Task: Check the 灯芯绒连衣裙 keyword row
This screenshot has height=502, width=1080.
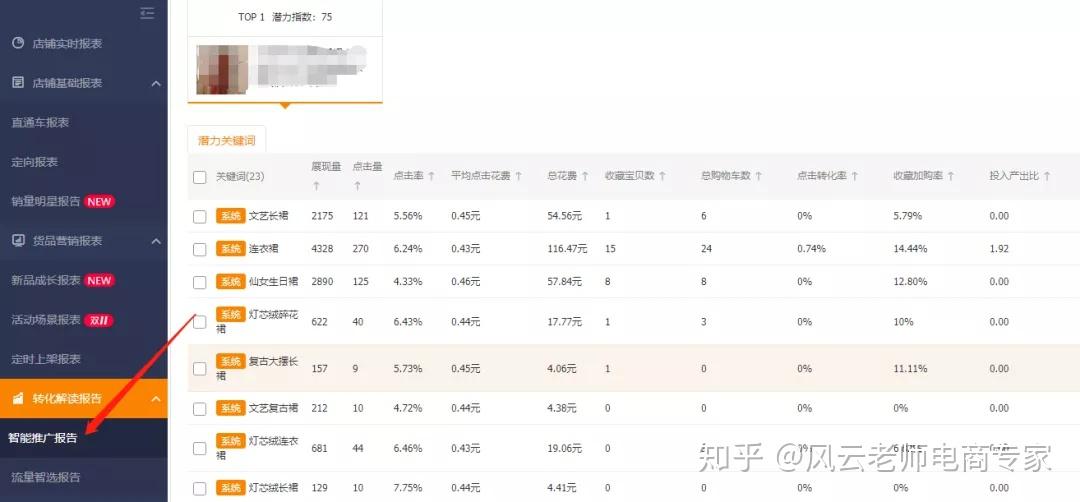Action: coord(200,449)
